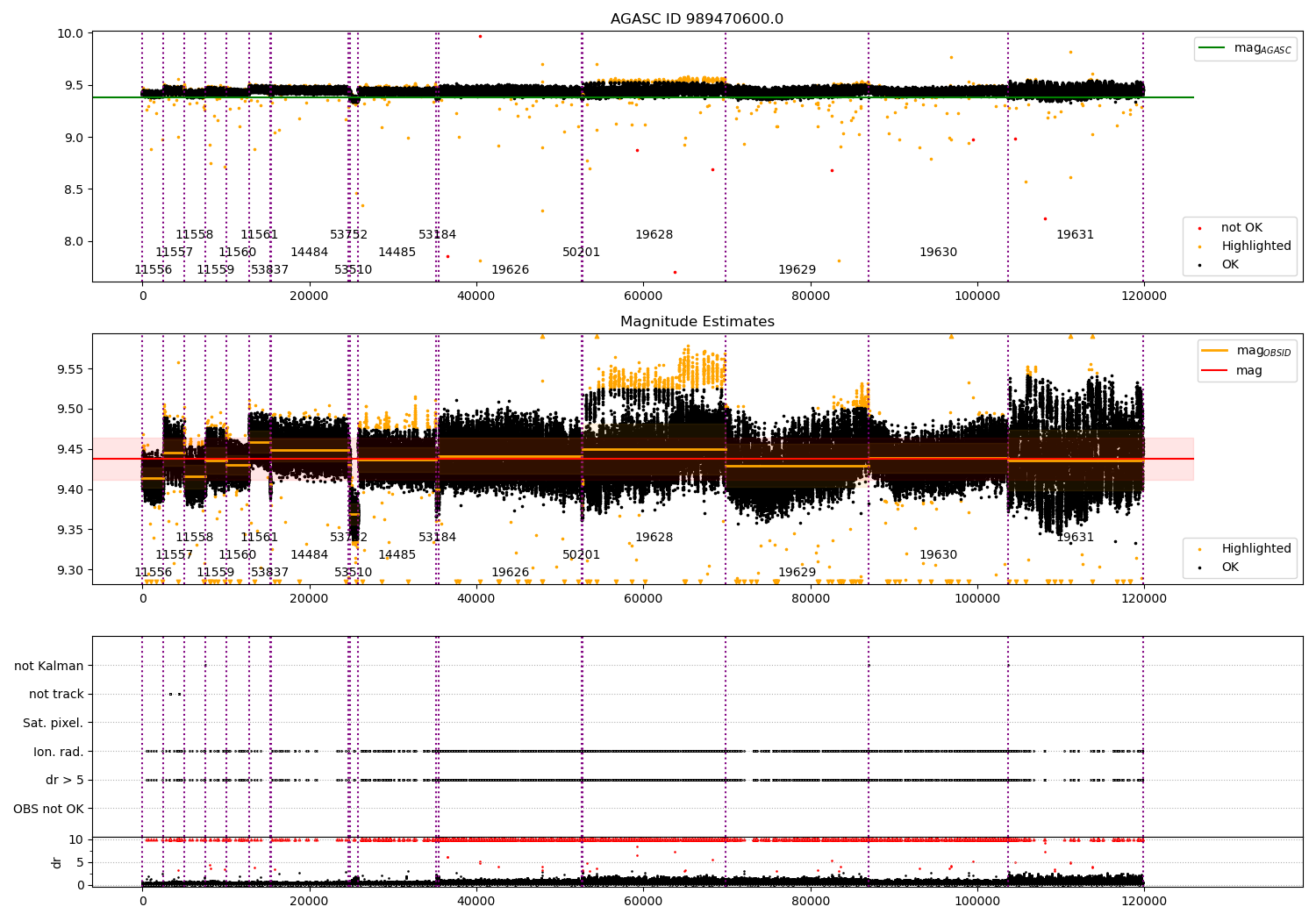Click the 'Sat. pixel.' row label

pos(54,724)
